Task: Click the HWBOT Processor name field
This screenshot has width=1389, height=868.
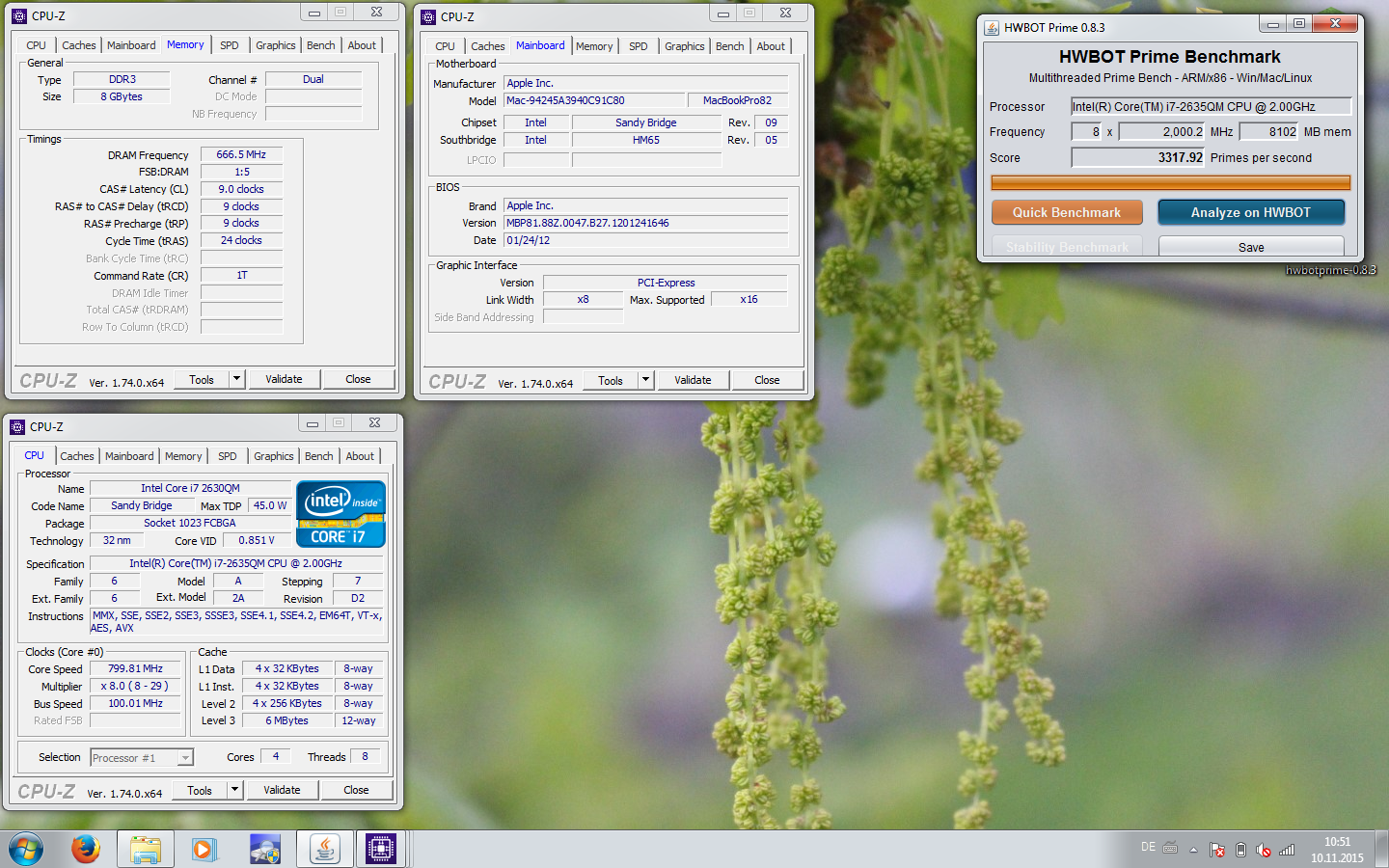Action: tap(1212, 107)
